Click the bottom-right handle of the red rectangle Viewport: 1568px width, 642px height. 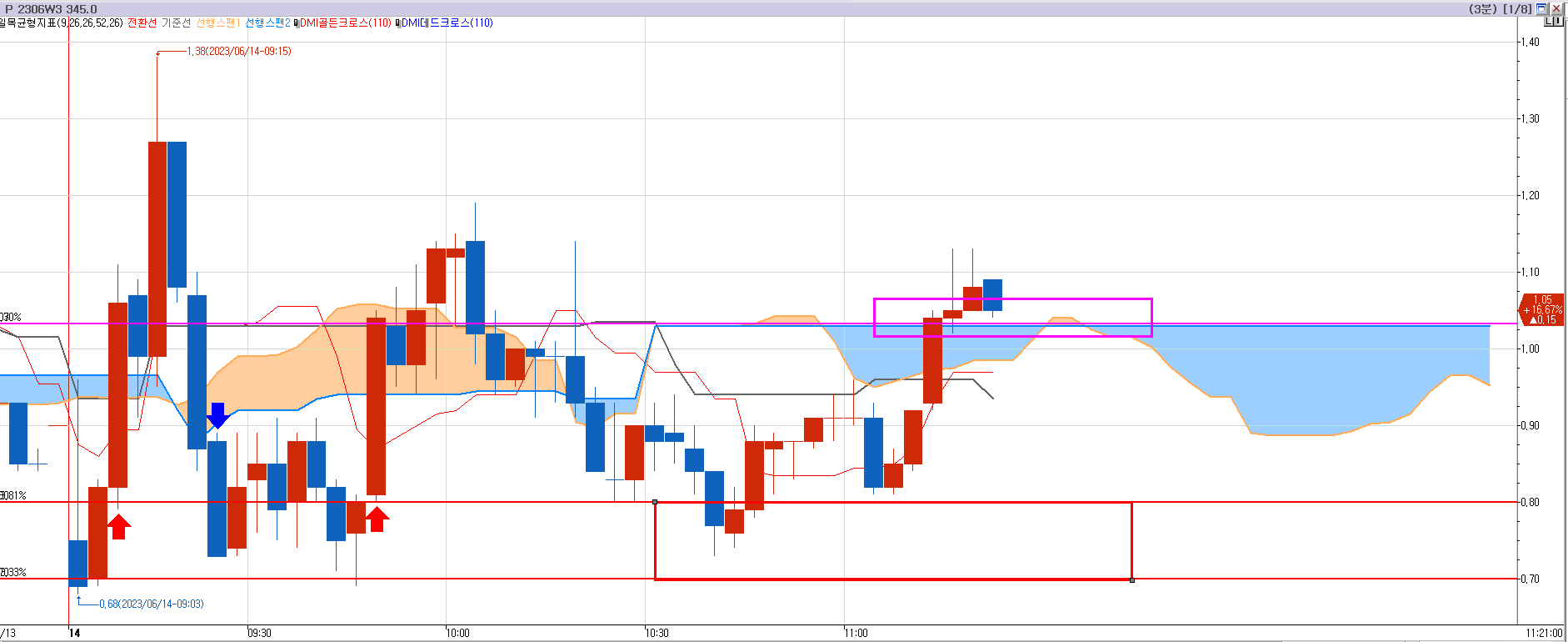click(1131, 579)
